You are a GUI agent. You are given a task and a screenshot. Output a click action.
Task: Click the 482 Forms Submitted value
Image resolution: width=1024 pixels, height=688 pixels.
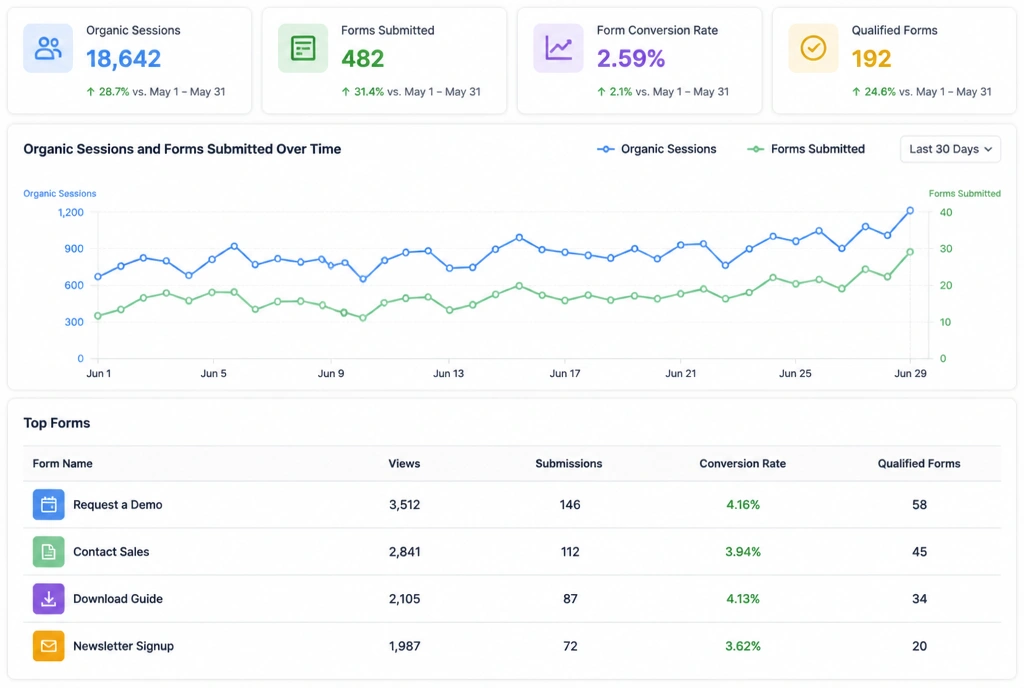pos(362,59)
